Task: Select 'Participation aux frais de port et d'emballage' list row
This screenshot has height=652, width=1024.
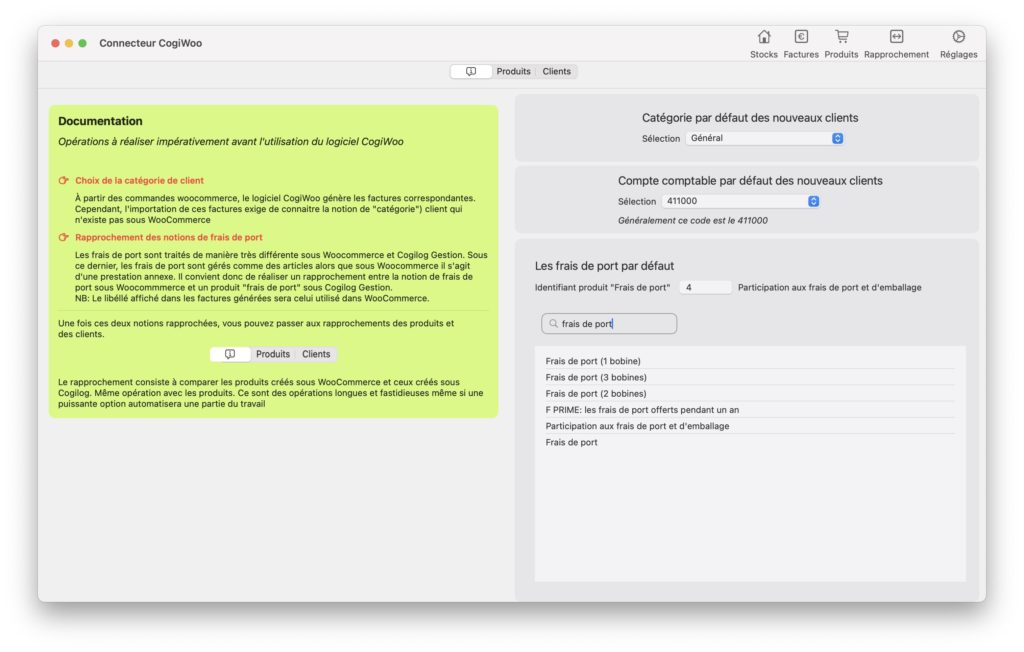Action: click(750, 426)
